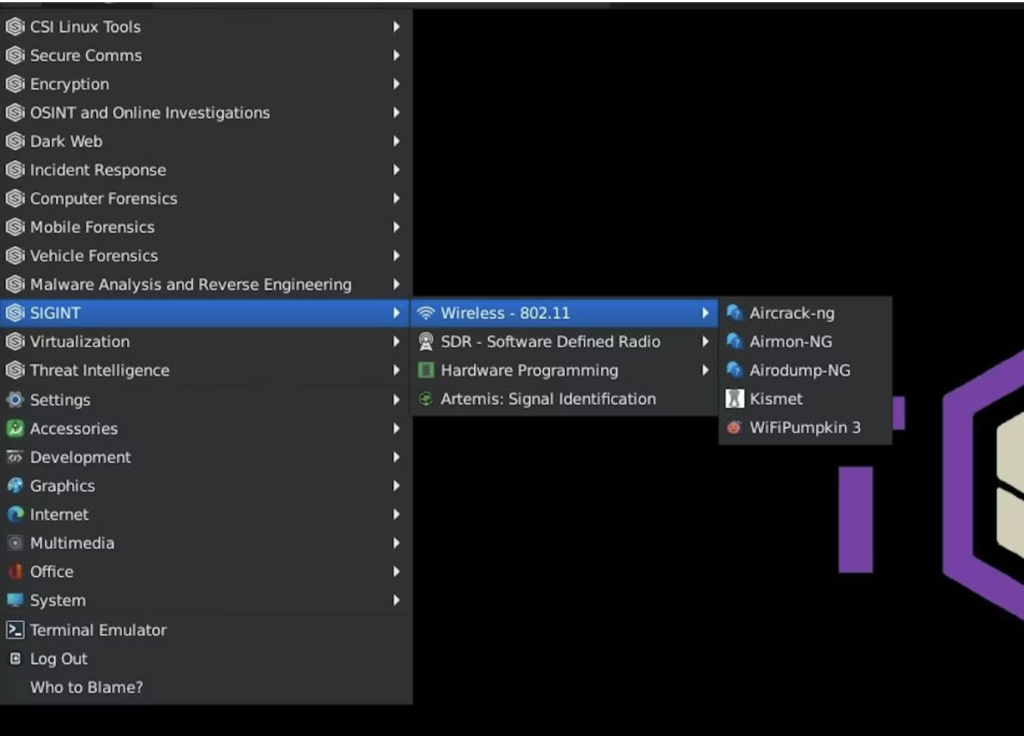Image resolution: width=1024 pixels, height=736 pixels.
Task: Click the Secure Comms category icon
Action: [15, 56]
